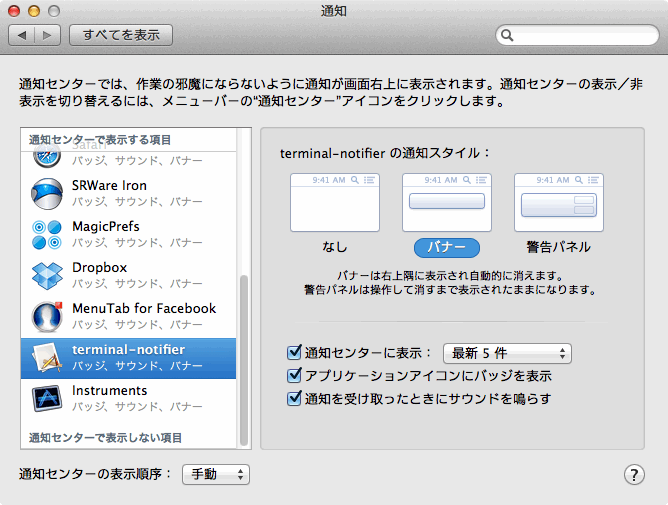Click the Dropbox box icon
This screenshot has height=505, width=668.
[x=47, y=276]
